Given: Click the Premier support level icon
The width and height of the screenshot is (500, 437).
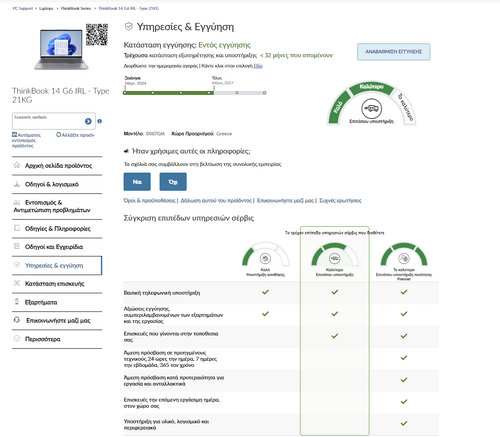Looking at the screenshot, I should [404, 258].
